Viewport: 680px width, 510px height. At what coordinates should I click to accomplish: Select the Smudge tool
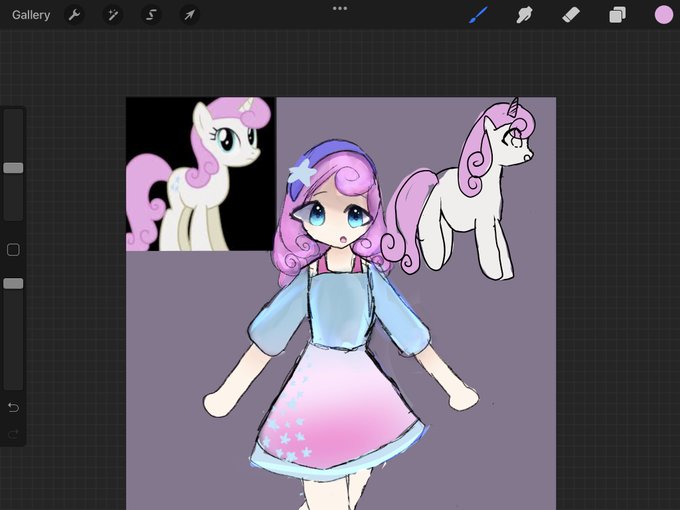(524, 15)
